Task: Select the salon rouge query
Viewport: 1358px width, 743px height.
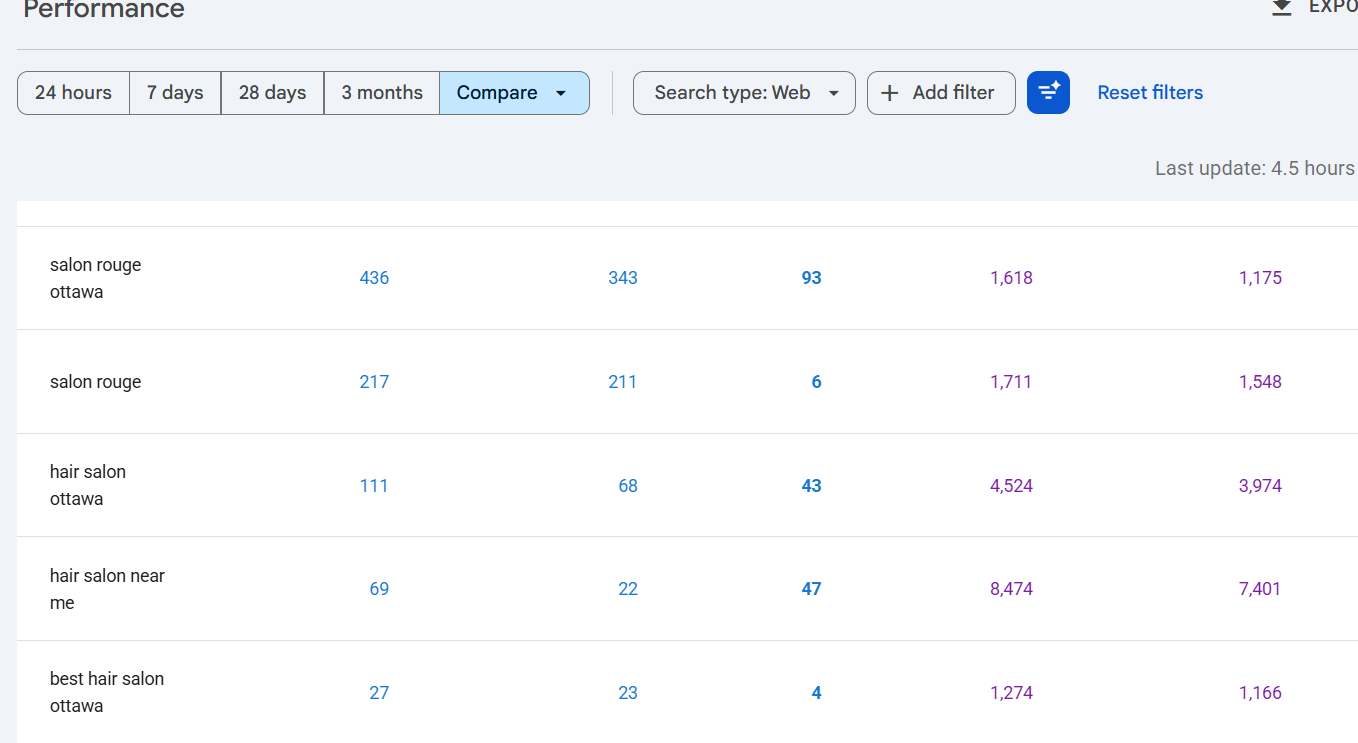Action: [96, 382]
